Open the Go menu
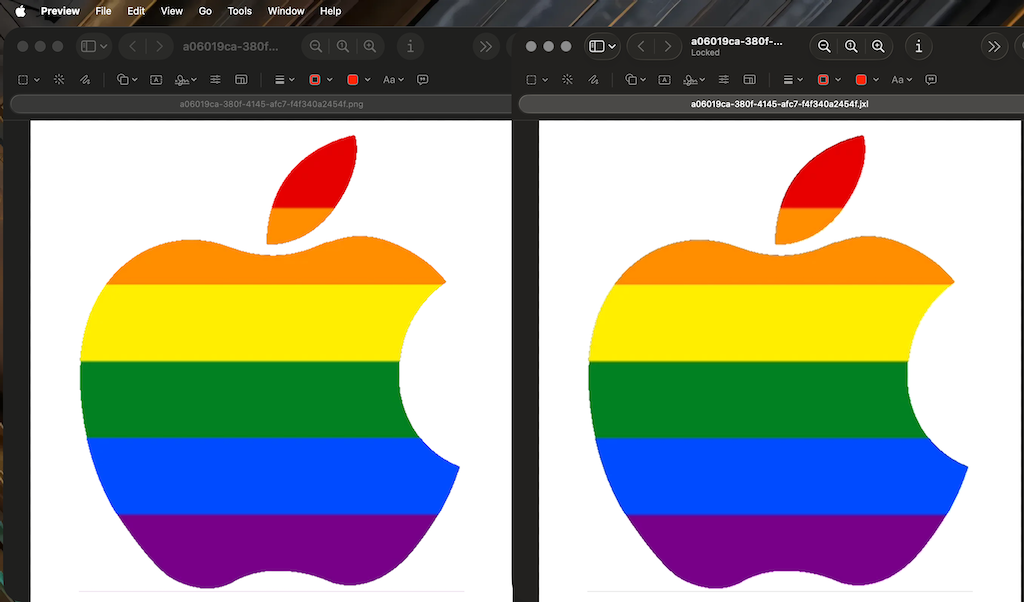1024x602 pixels. [205, 11]
